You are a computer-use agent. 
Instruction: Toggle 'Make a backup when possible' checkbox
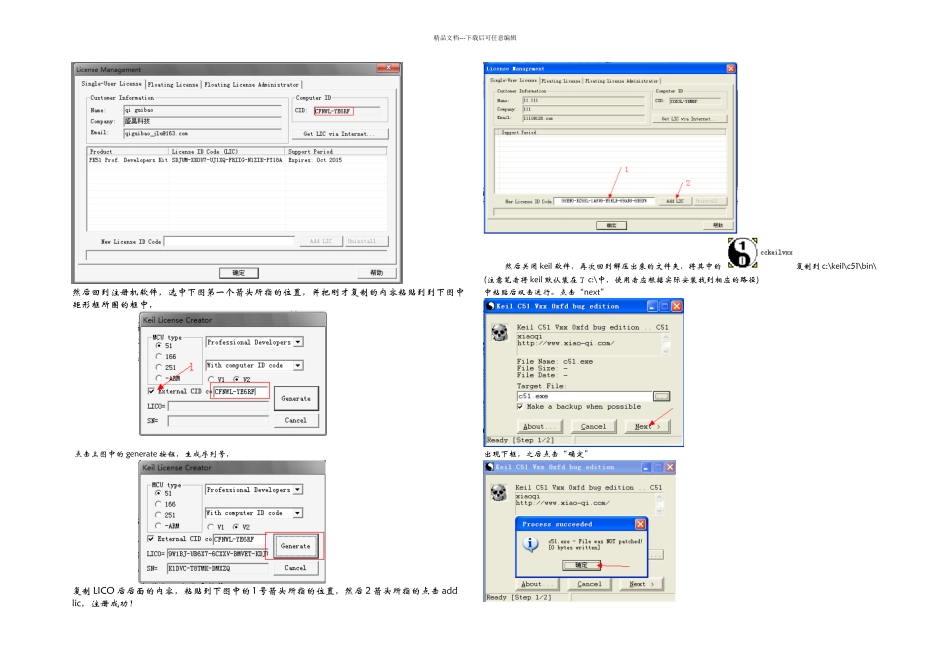pyautogui.click(x=520, y=407)
